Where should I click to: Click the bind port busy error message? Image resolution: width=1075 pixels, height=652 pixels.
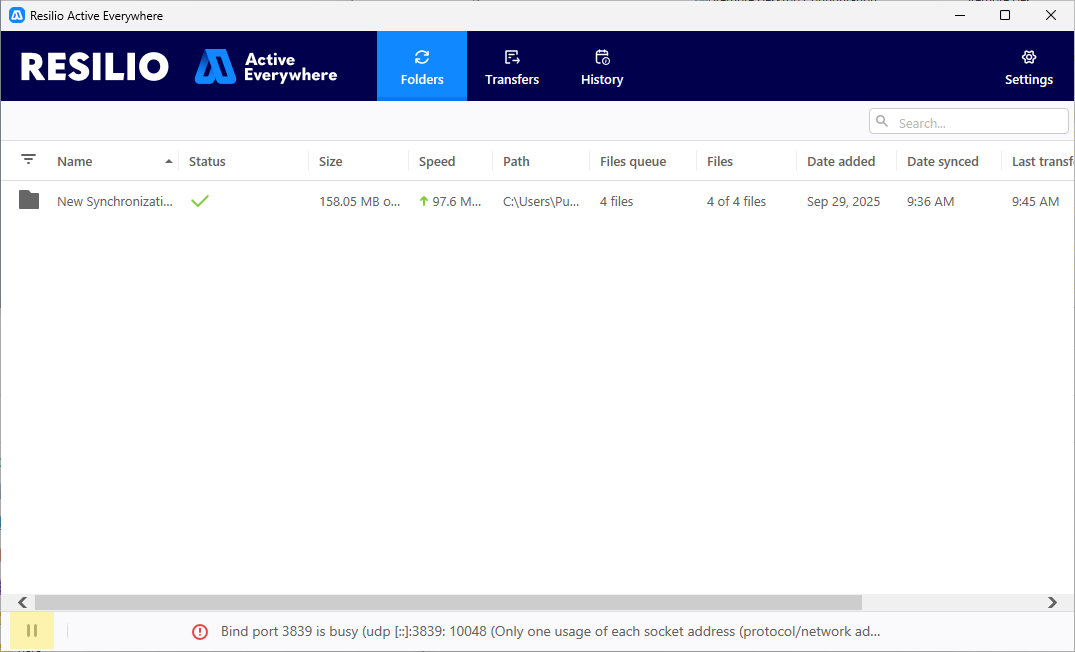click(x=550, y=632)
